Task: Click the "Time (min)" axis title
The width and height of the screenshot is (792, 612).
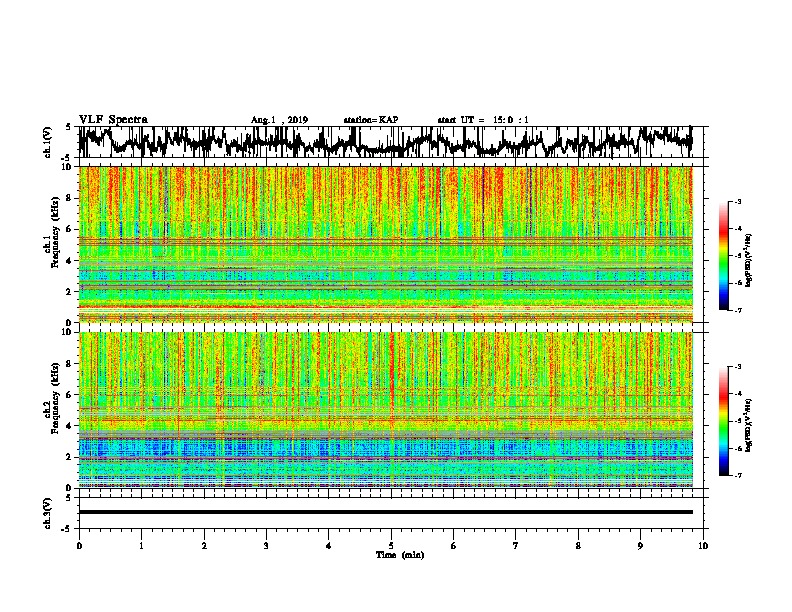Action: point(400,555)
